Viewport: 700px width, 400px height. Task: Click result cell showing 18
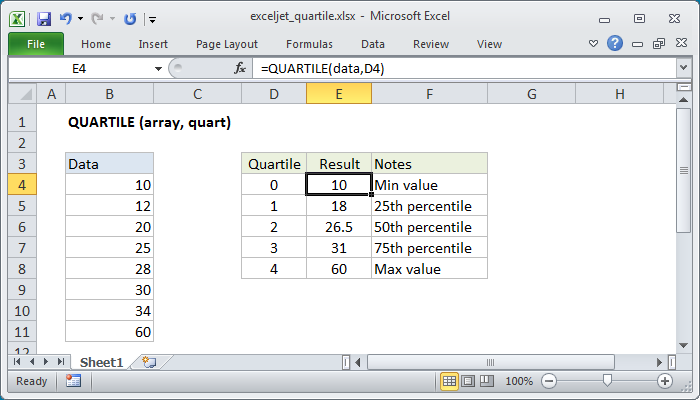(339, 206)
